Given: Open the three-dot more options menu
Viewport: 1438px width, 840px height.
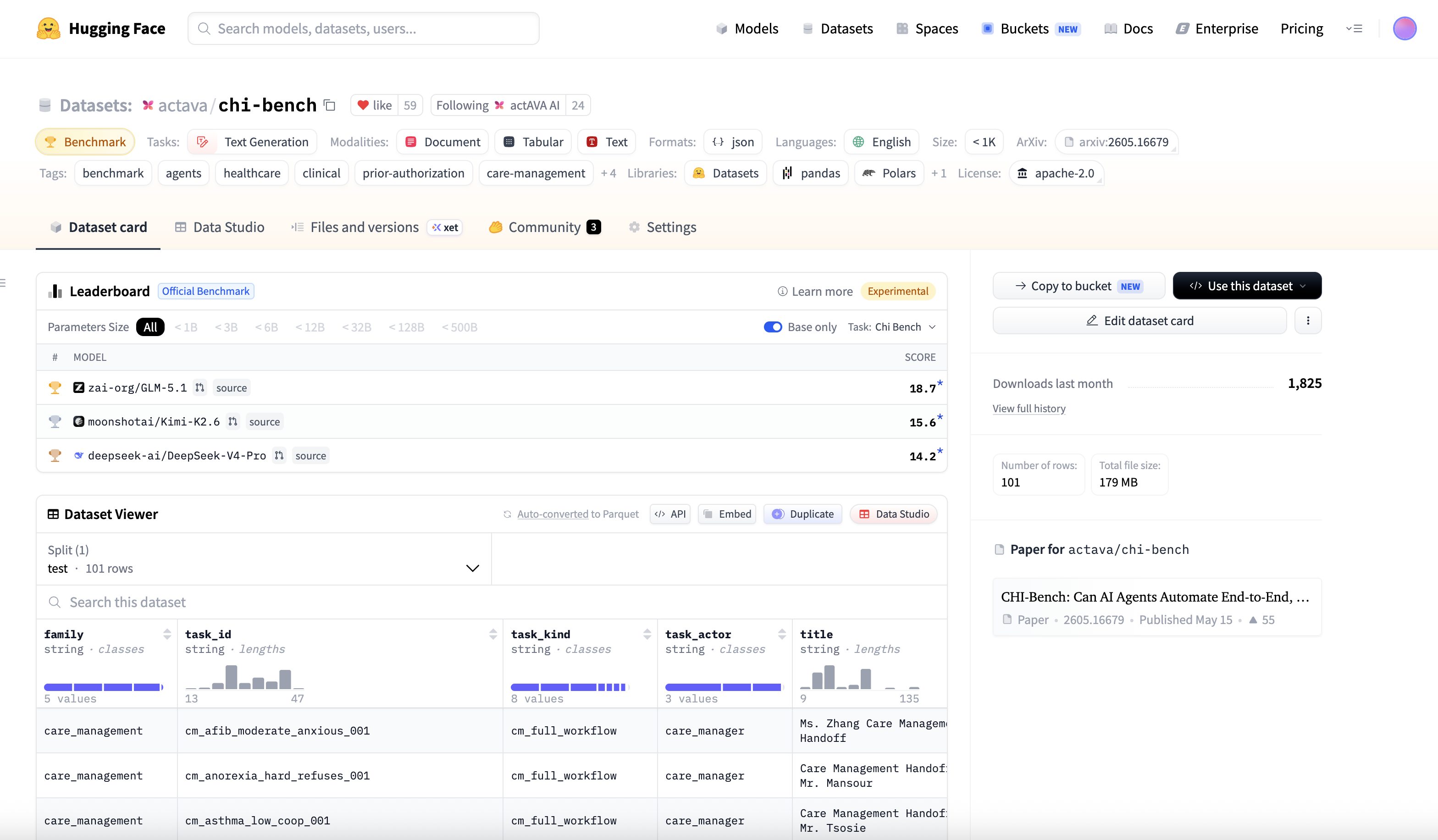Looking at the screenshot, I should (x=1308, y=321).
